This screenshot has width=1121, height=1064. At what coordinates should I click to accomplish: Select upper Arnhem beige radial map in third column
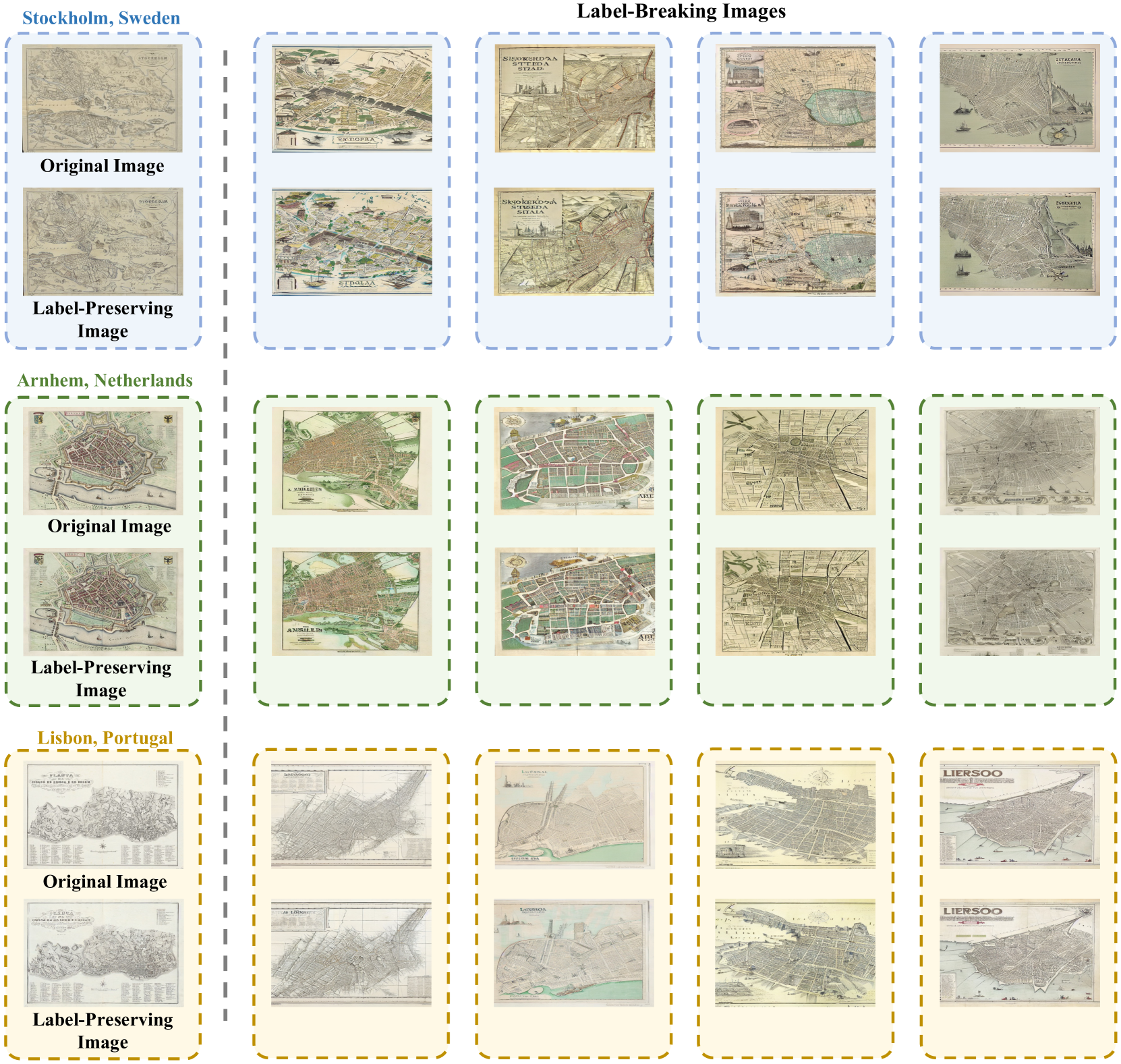pyautogui.click(x=796, y=461)
